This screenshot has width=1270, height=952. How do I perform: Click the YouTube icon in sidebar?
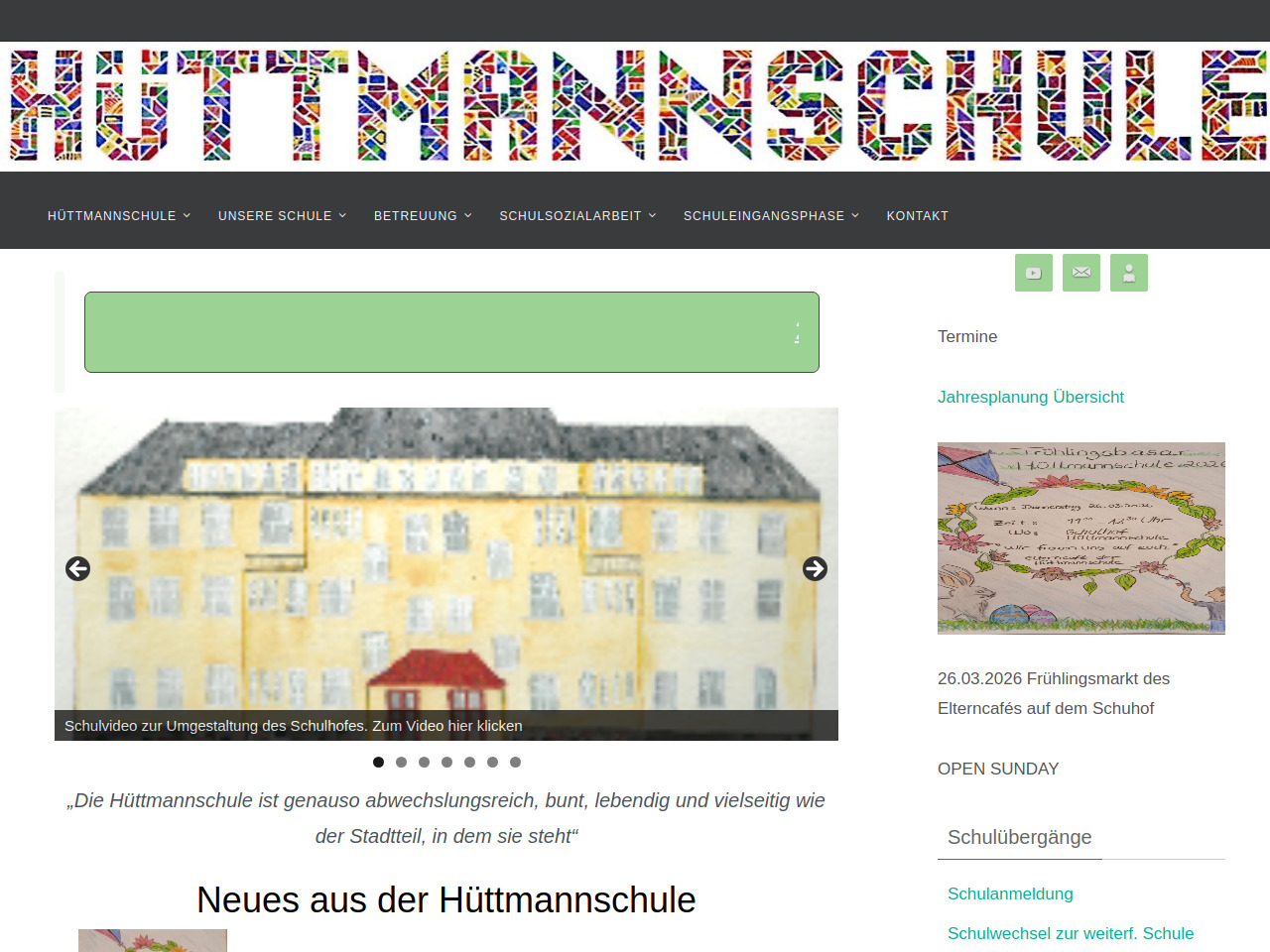click(1033, 273)
